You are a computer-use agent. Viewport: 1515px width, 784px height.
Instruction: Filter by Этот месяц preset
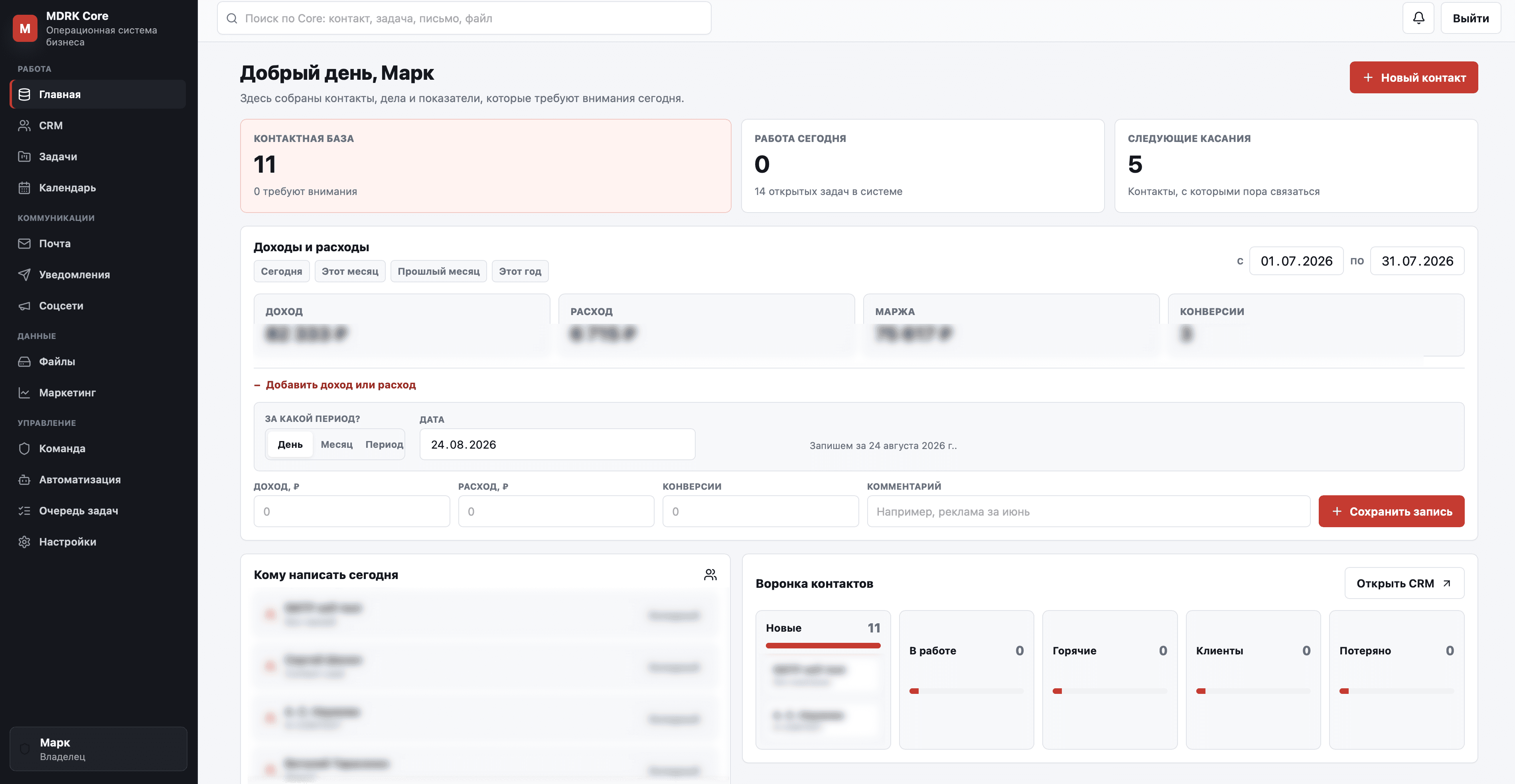(350, 271)
